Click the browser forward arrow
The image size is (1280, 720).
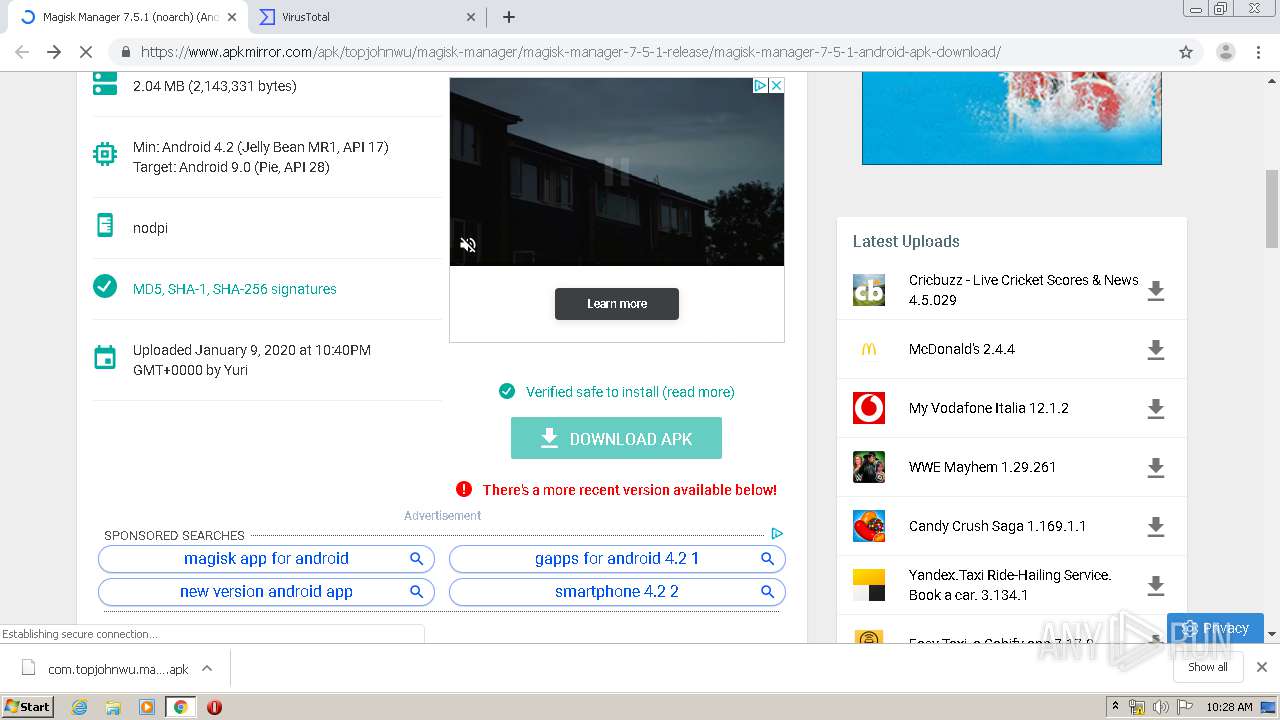[x=54, y=52]
